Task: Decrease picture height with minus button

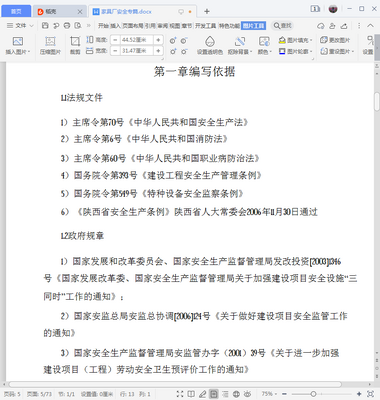Action: coord(115,40)
